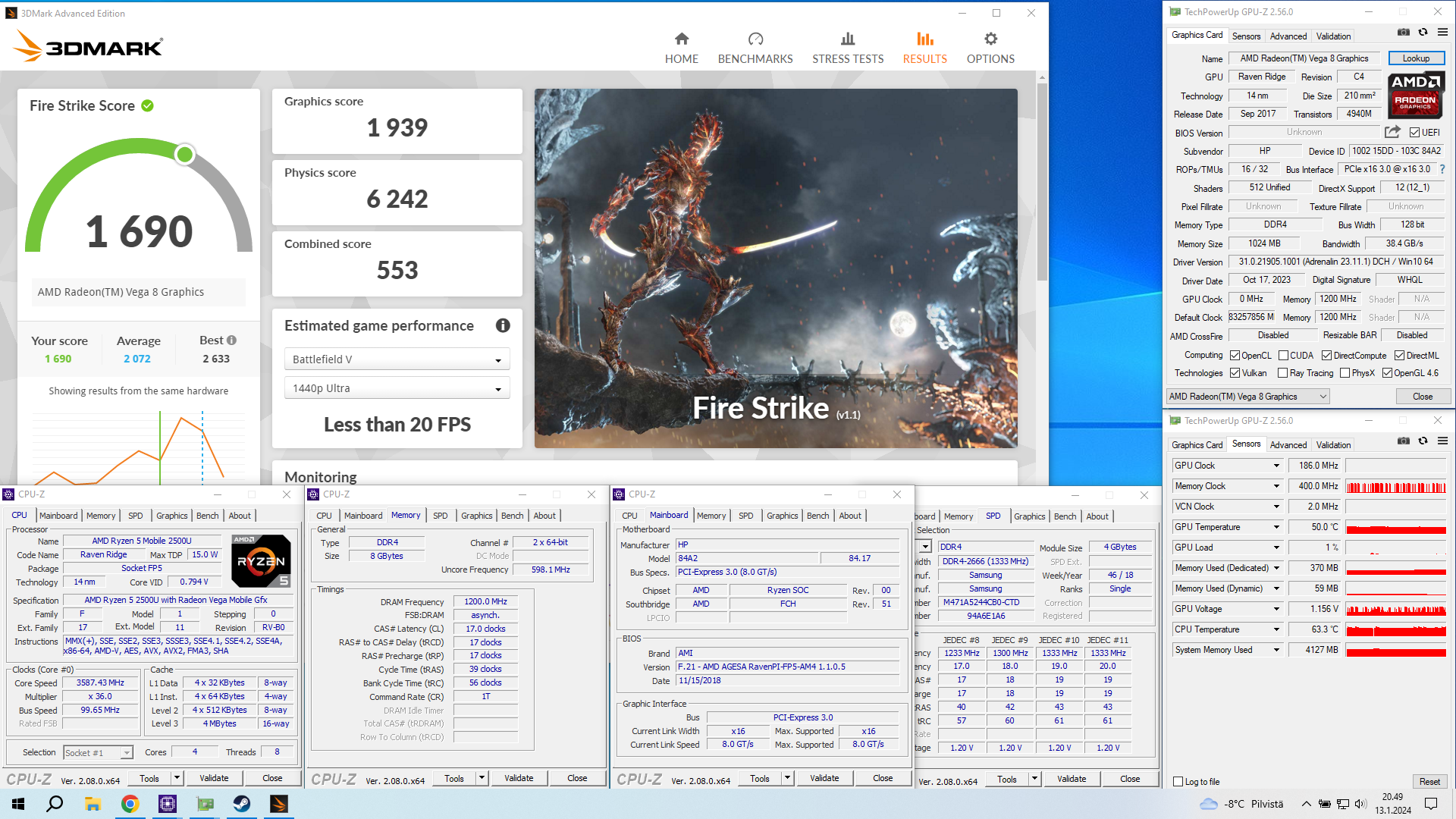Switch to GPU-Z in the taskbar
The width and height of the screenshot is (1456, 819).
pyautogui.click(x=205, y=804)
